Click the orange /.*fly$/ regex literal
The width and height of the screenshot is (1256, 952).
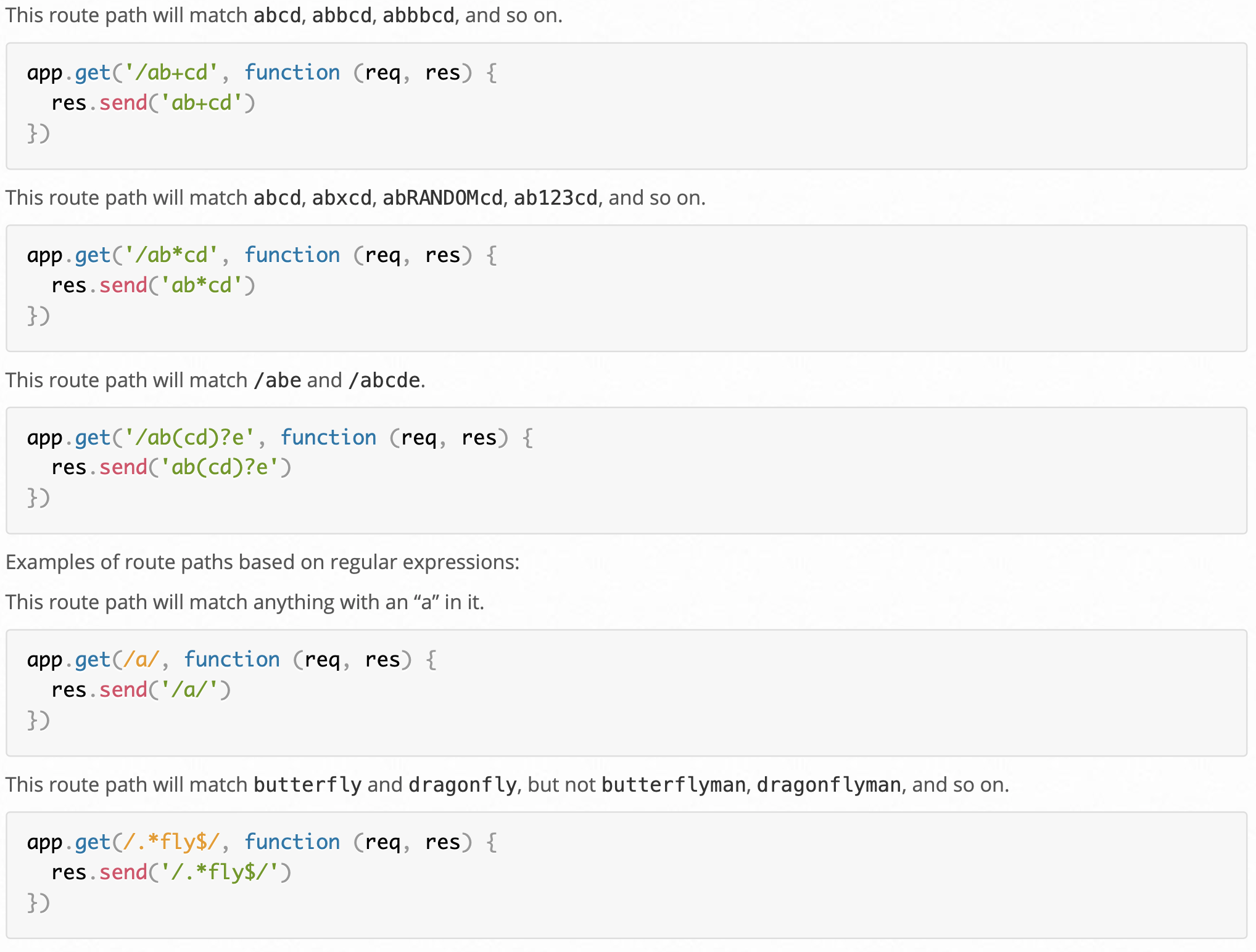click(x=171, y=842)
